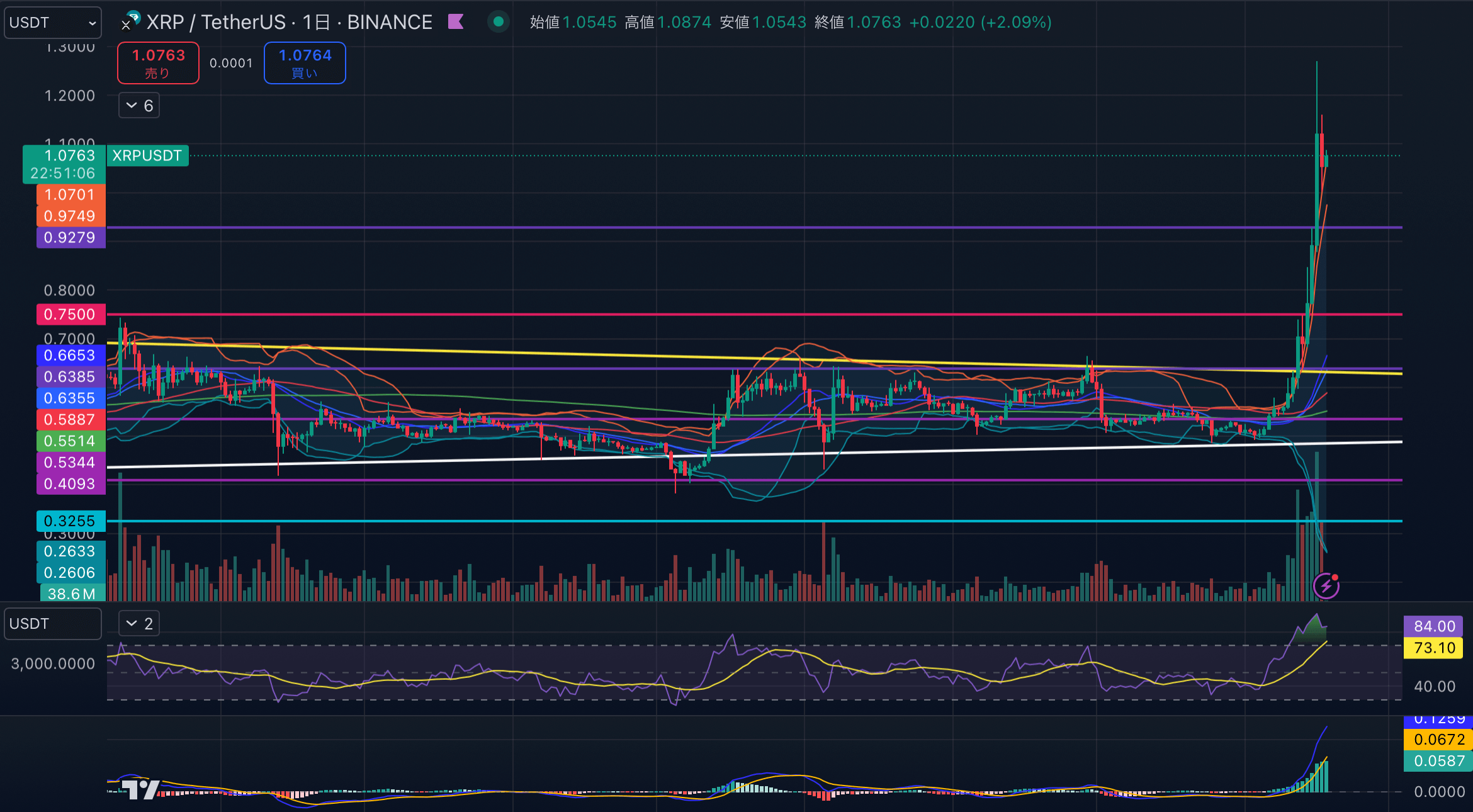Viewport: 1473px width, 812px height.
Task: Click the purple 84.00 RSI value label
Action: point(1434,626)
